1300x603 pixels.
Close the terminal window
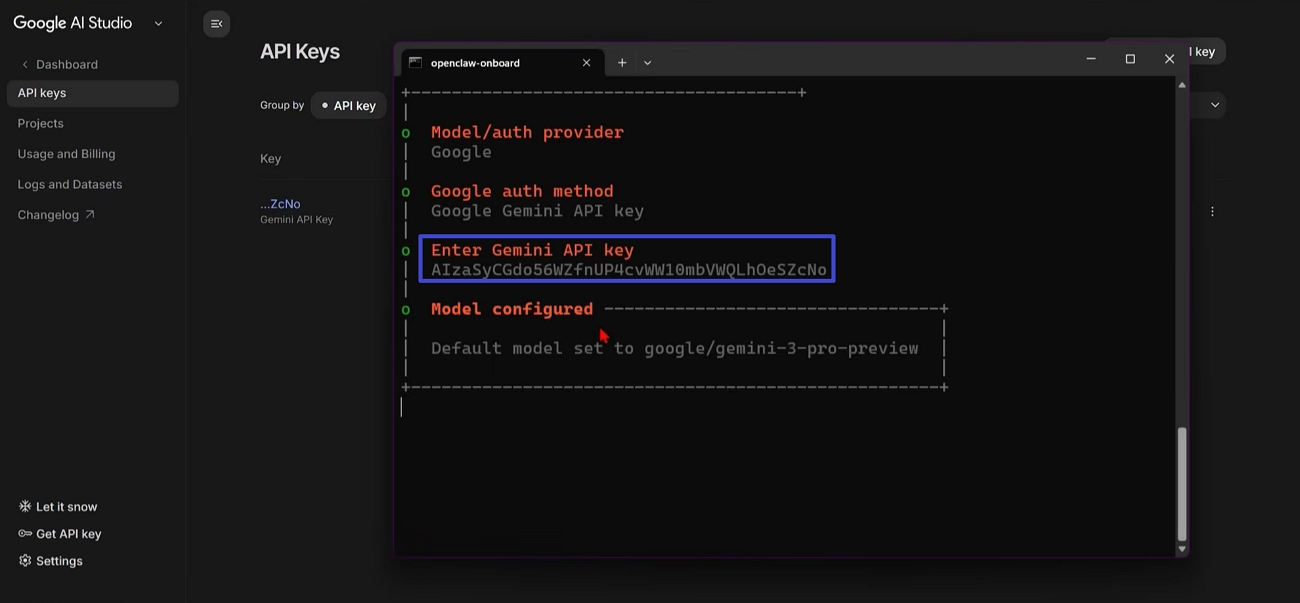(1169, 59)
